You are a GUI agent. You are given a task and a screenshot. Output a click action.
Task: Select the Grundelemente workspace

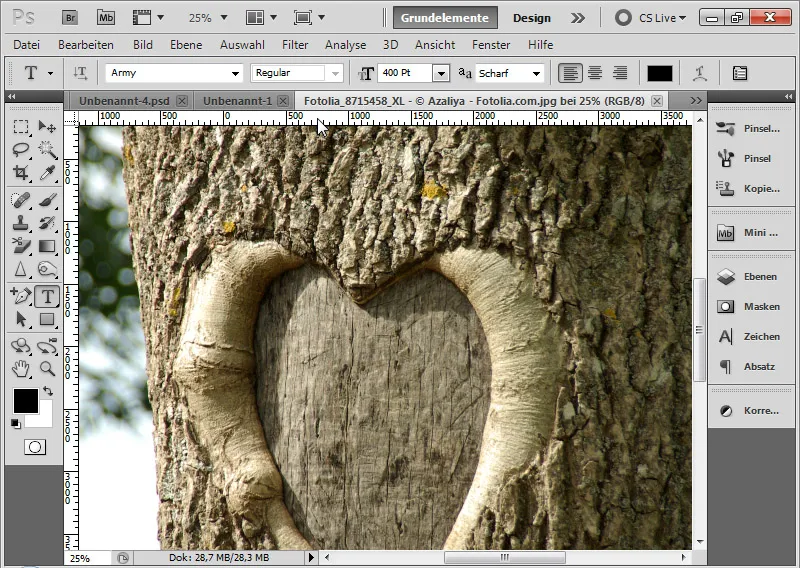tap(445, 18)
